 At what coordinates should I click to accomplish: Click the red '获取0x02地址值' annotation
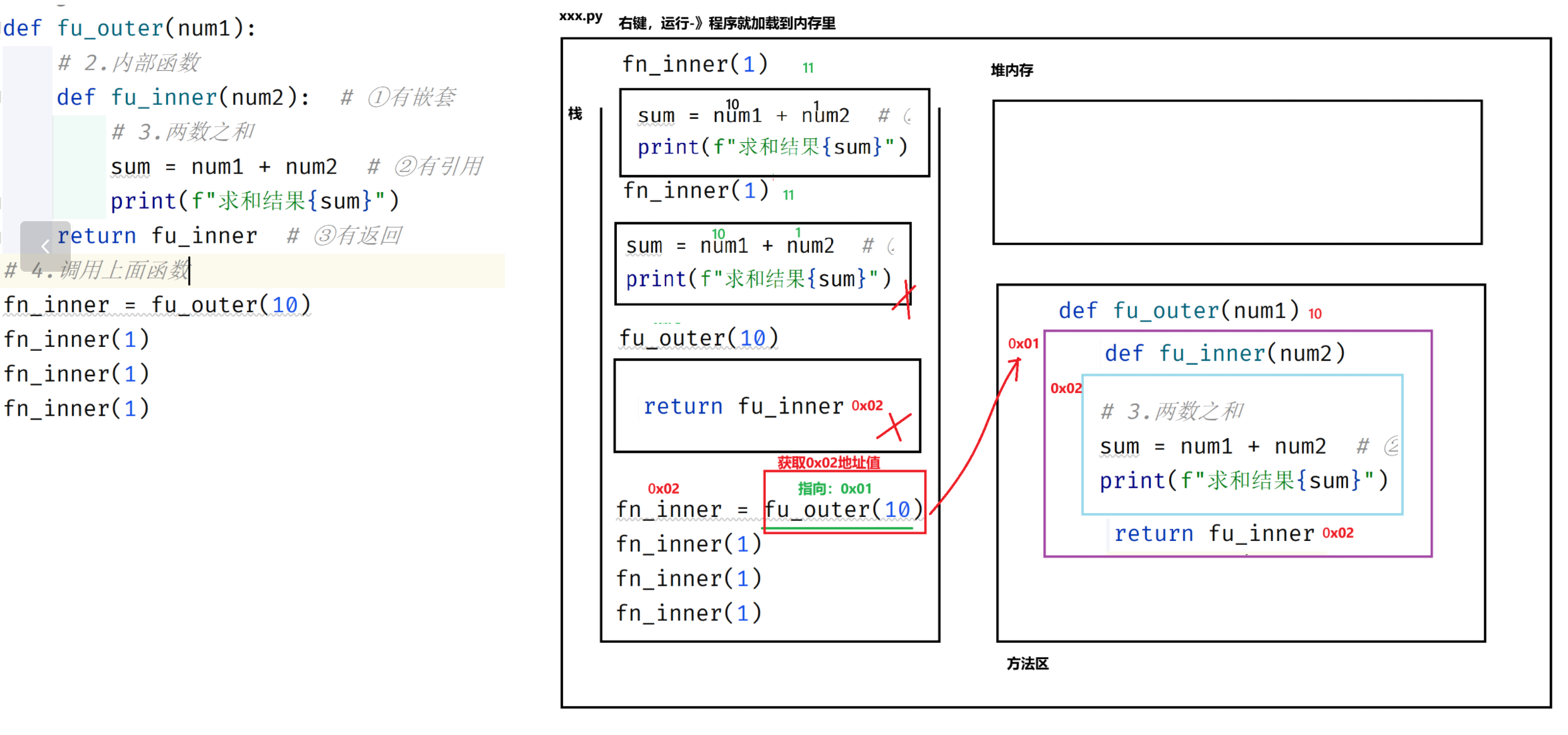click(x=828, y=463)
